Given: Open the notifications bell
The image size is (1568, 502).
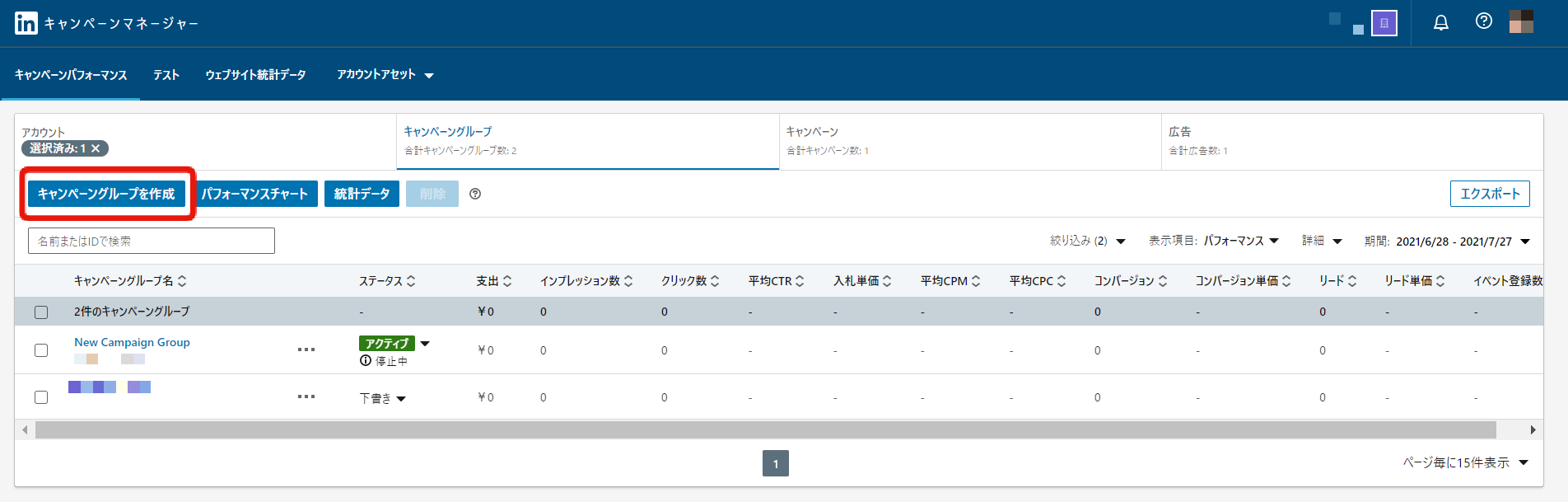Looking at the screenshot, I should click(1440, 23).
